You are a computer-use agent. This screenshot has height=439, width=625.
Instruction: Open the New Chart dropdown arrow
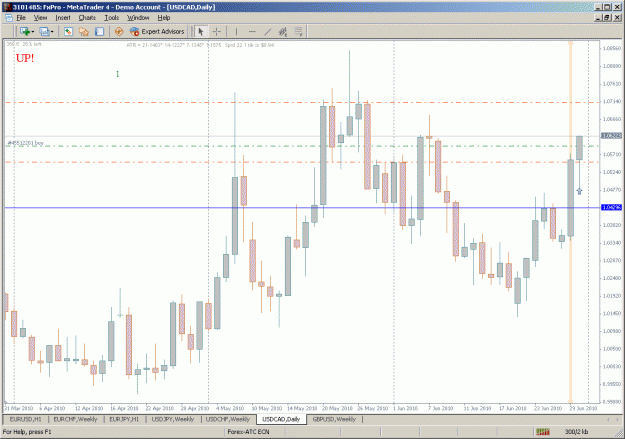[x=33, y=31]
